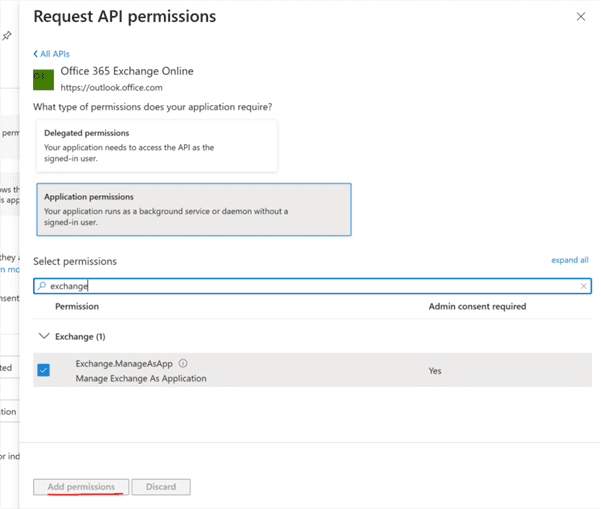Click the Manage Exchange As Application description
This screenshot has width=601, height=509.
point(141,378)
